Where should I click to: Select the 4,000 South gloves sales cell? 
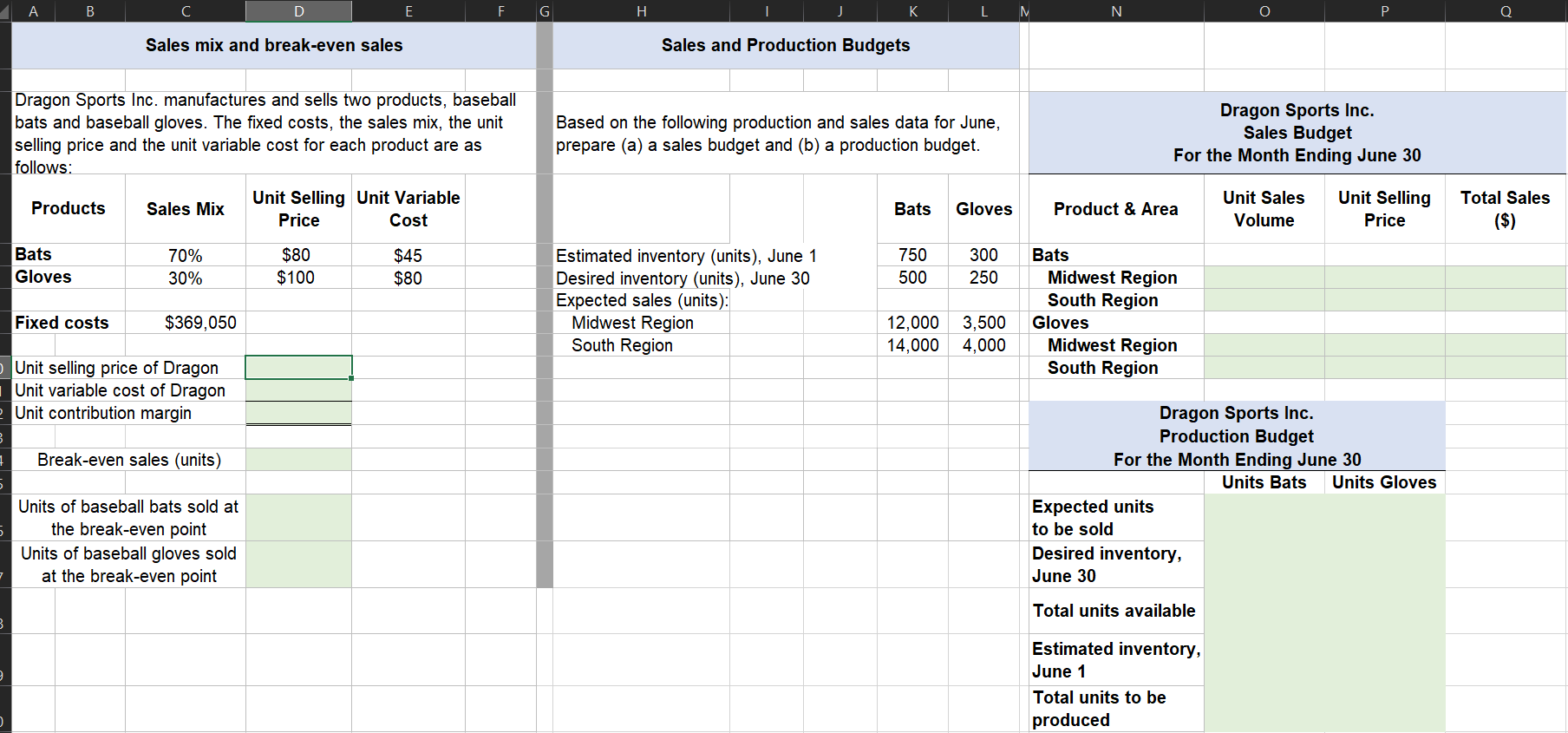click(x=983, y=345)
